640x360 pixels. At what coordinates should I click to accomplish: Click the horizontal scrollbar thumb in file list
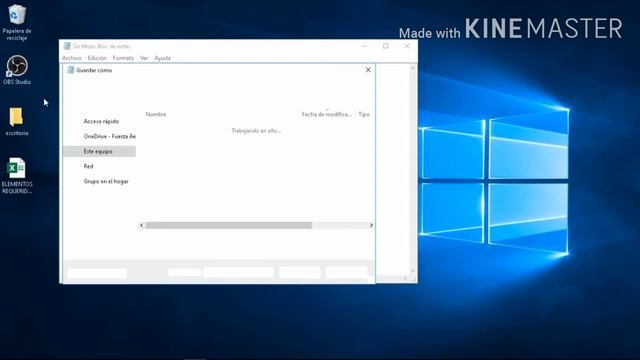pos(229,225)
